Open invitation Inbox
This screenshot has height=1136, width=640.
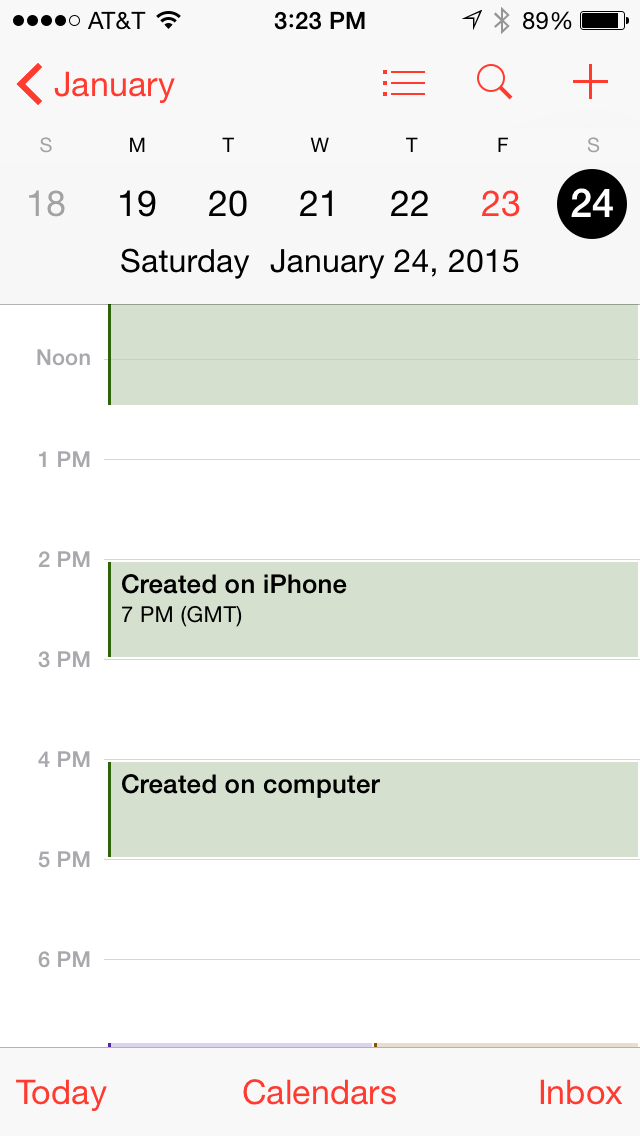pos(580,1092)
